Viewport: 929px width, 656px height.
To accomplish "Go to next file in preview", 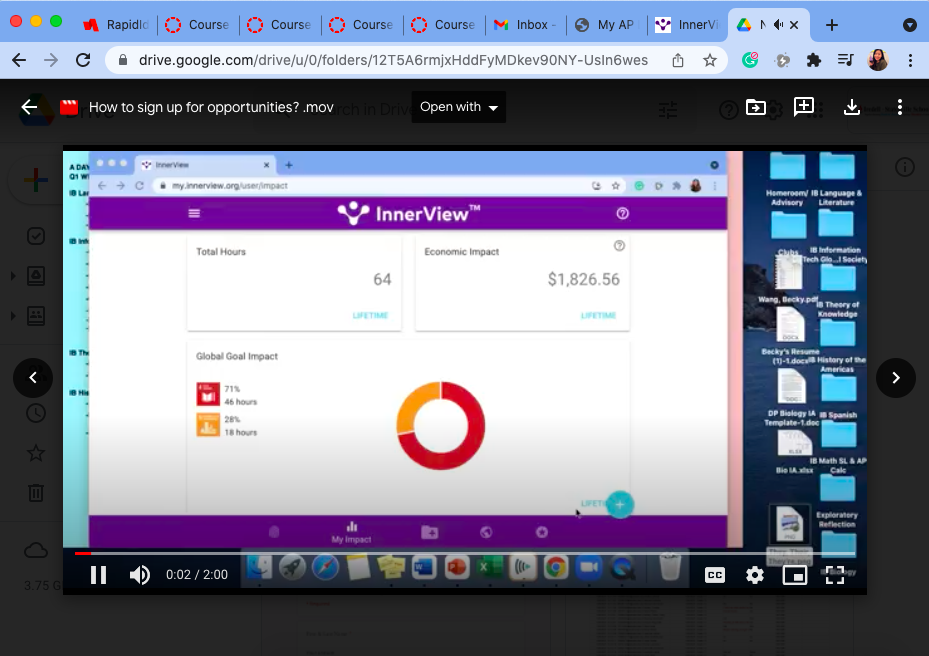I will [896, 377].
